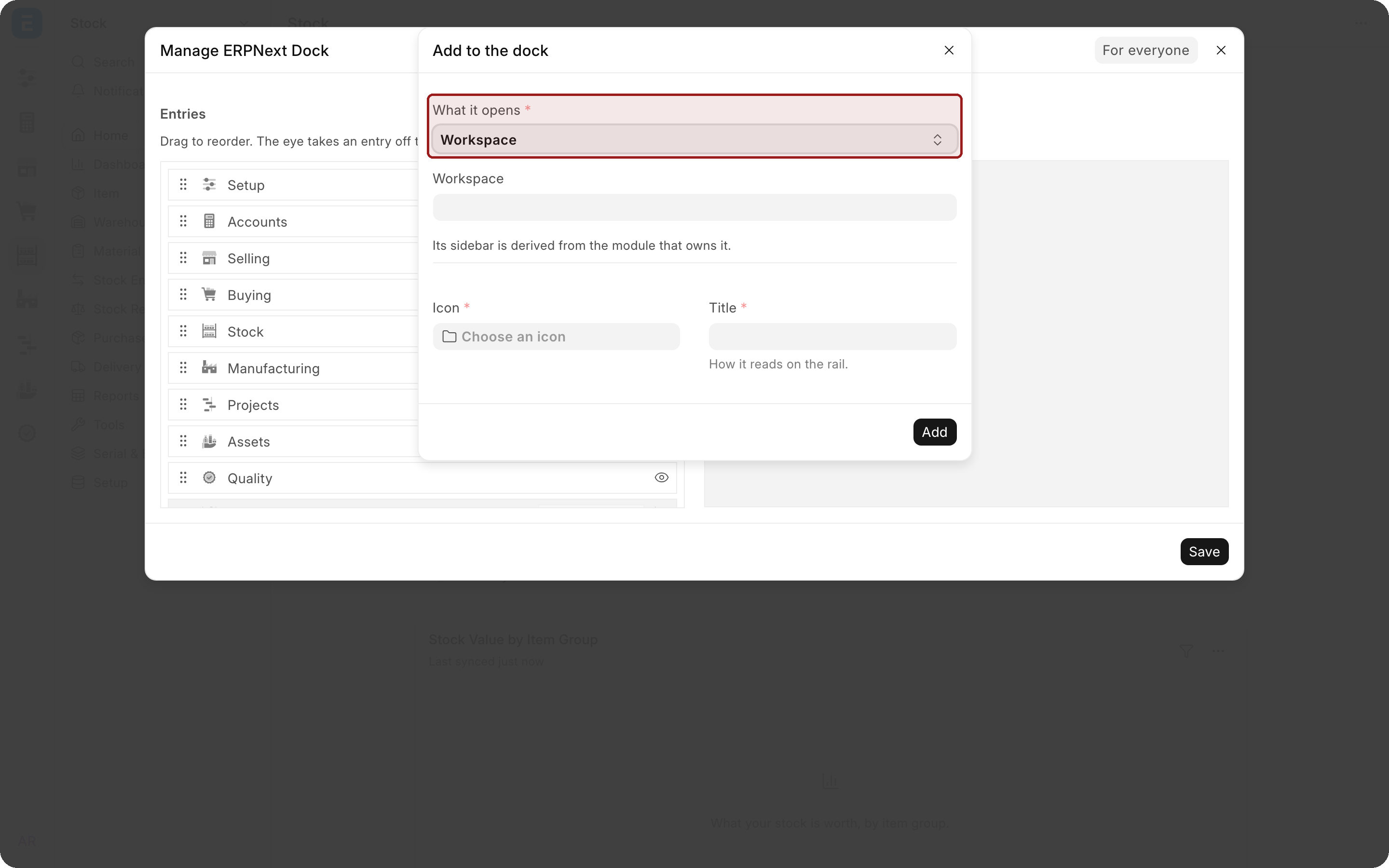Open the Stock Value chart more-options menu
Screen dimensions: 1389x868
[x=1219, y=651]
